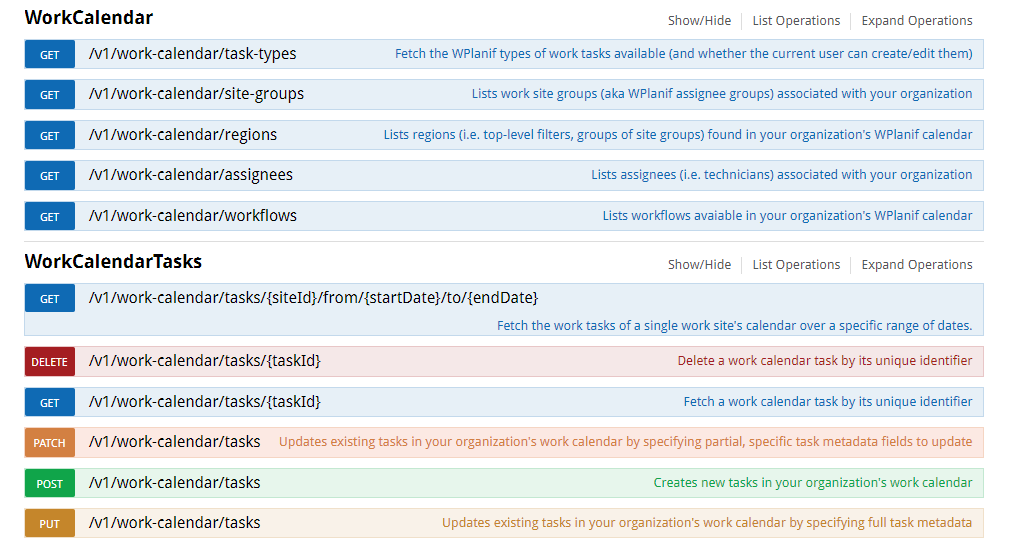Open tasks by siteId and date range path
Image resolution: width=1010 pixels, height=546 pixels.
click(x=313, y=298)
